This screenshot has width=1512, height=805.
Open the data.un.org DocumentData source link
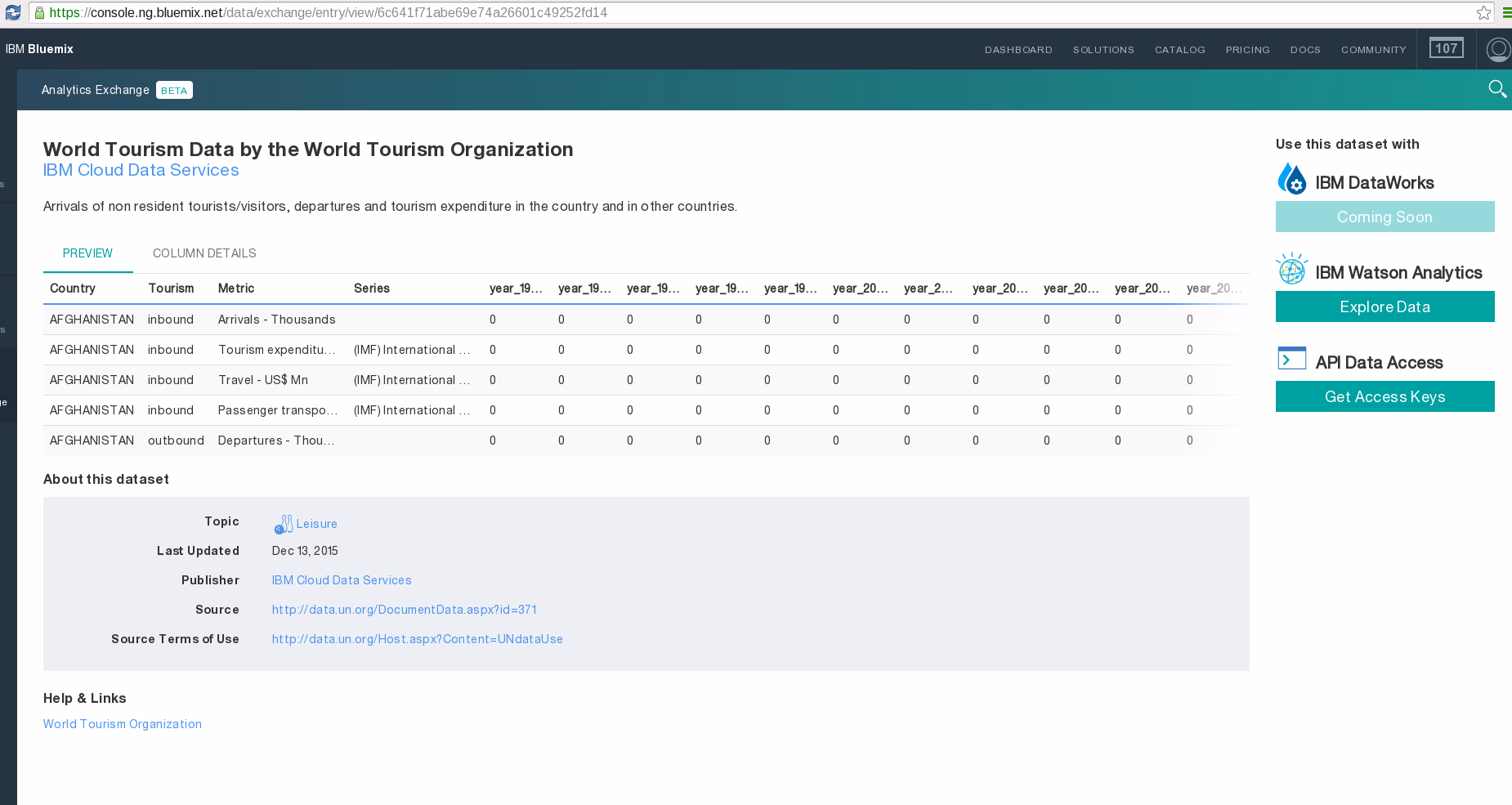404,610
